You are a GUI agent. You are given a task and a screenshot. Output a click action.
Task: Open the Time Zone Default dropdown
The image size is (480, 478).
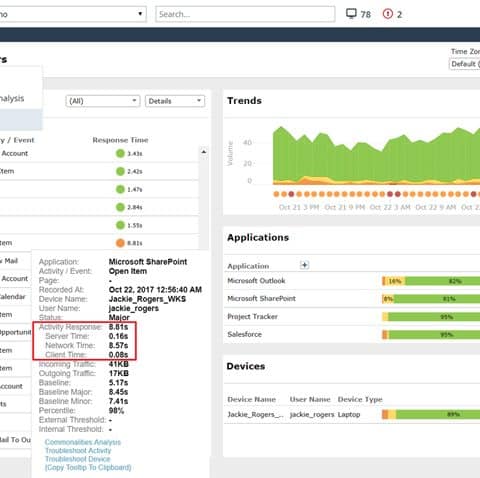(x=465, y=64)
